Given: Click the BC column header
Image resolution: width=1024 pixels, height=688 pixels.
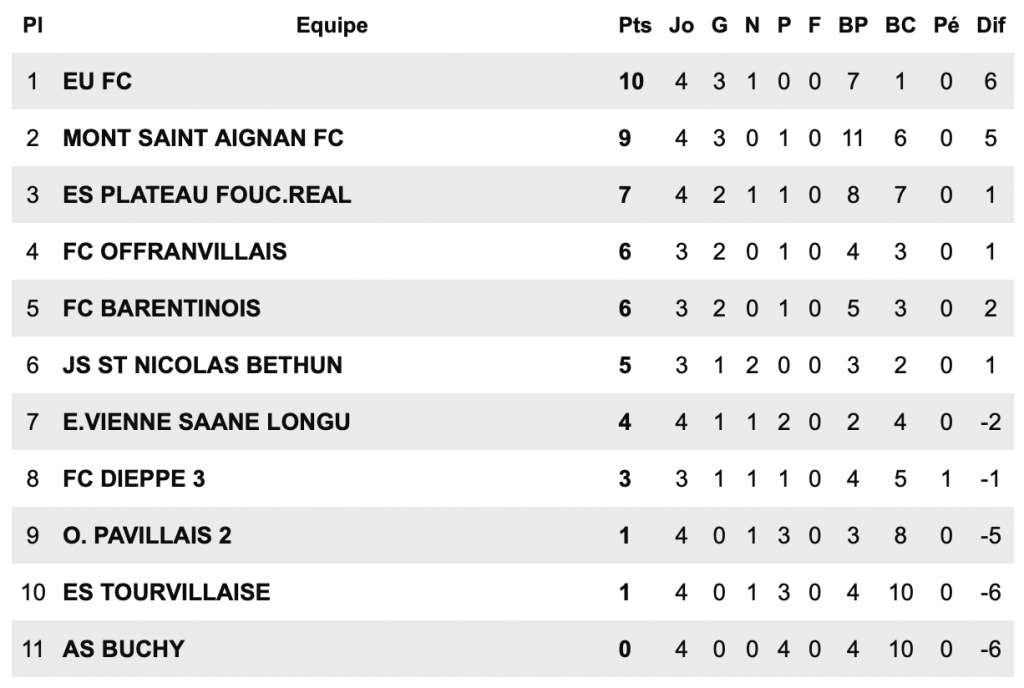Looking at the screenshot, I should tap(900, 26).
